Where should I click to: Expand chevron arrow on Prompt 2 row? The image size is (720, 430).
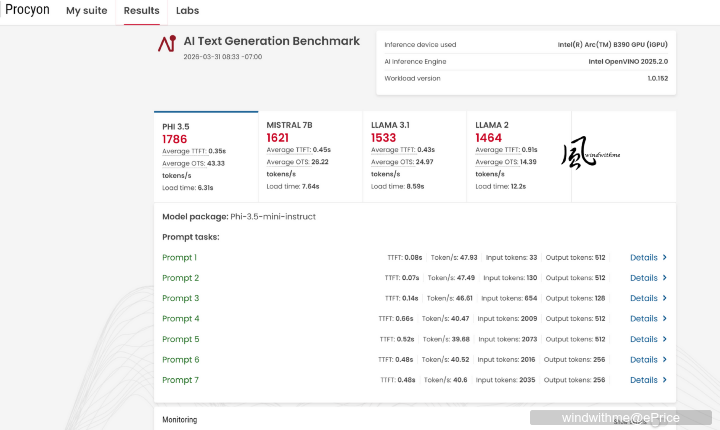[664, 277]
